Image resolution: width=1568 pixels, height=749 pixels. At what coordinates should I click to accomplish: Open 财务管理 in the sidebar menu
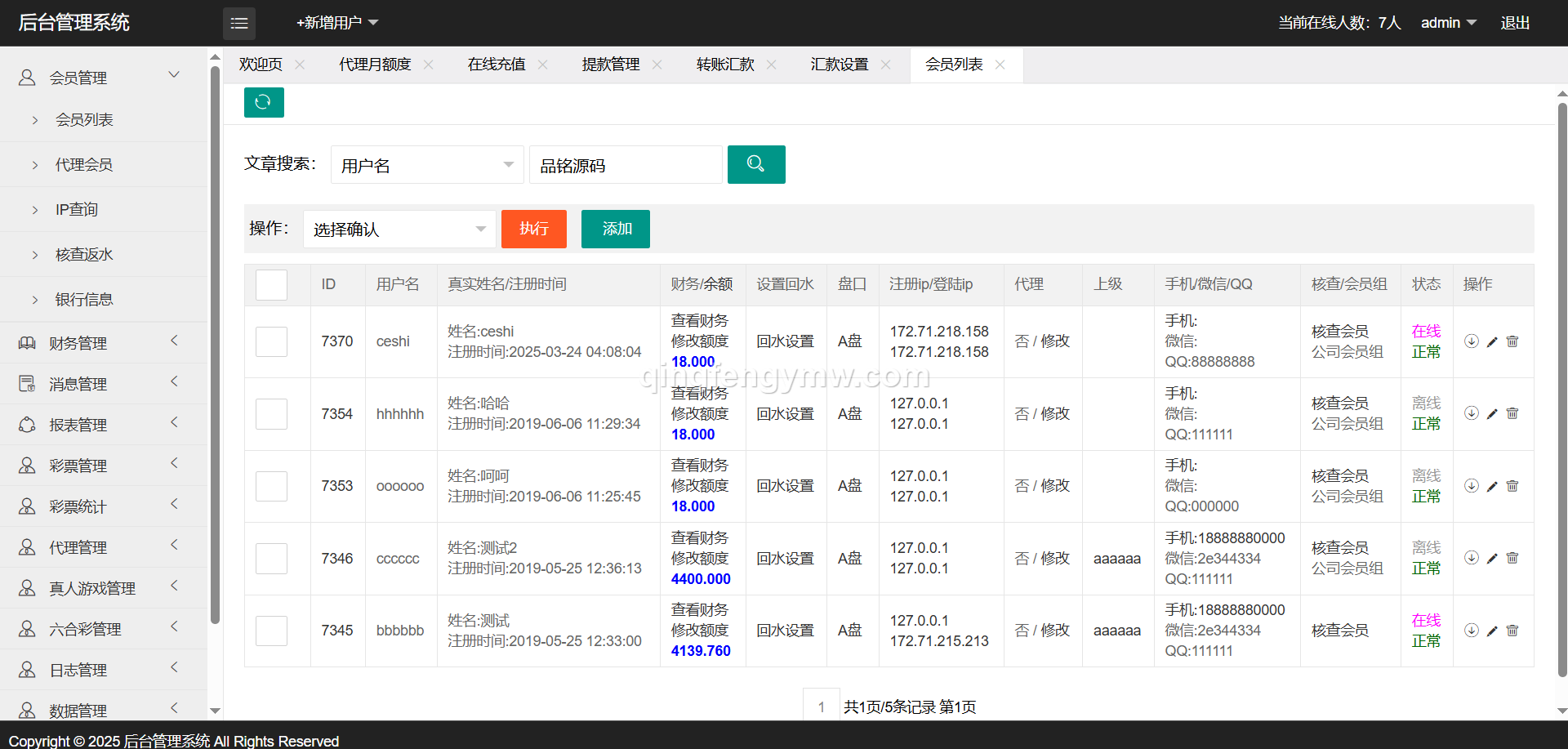78,343
